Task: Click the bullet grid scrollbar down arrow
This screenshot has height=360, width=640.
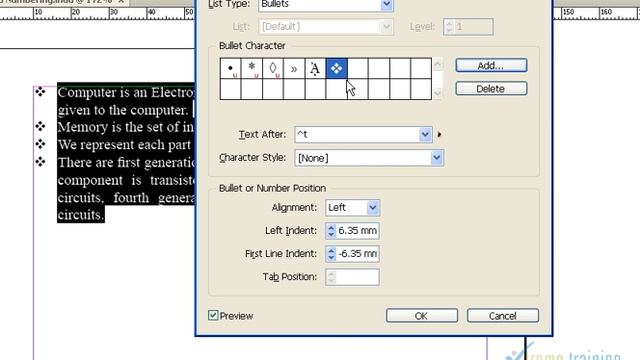Action: coord(438,93)
